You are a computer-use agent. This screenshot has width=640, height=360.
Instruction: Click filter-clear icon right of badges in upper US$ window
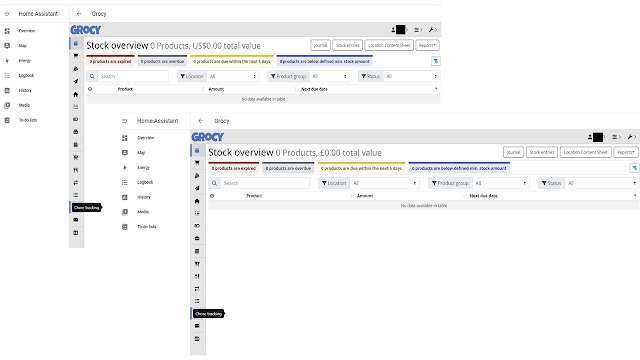tap(436, 61)
